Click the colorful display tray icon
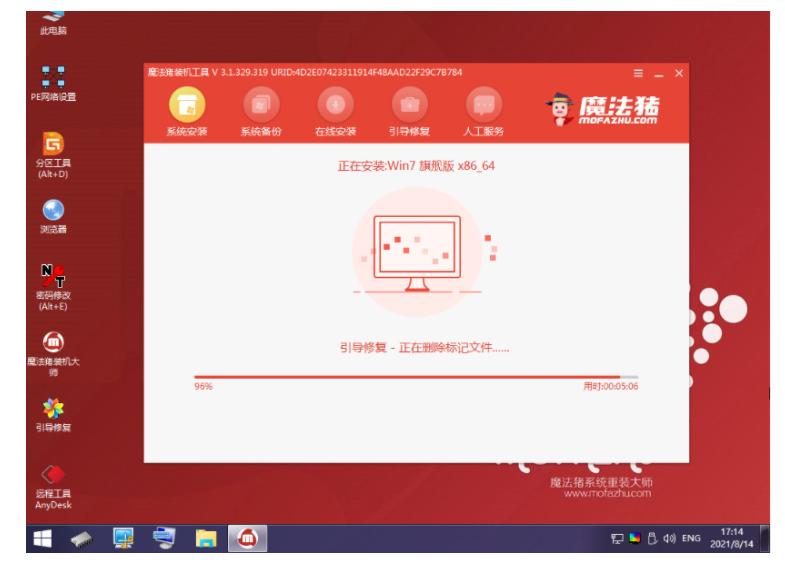The width and height of the screenshot is (785, 568). pos(635,538)
